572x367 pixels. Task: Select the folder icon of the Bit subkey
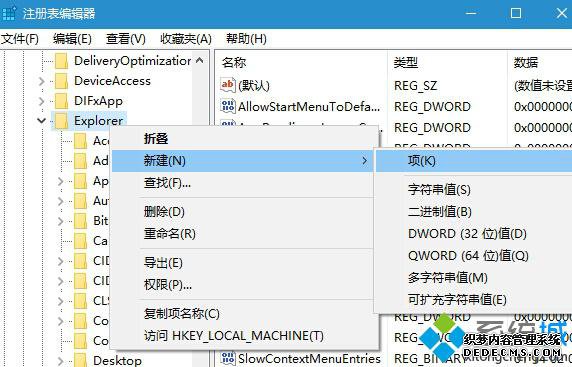click(80, 221)
